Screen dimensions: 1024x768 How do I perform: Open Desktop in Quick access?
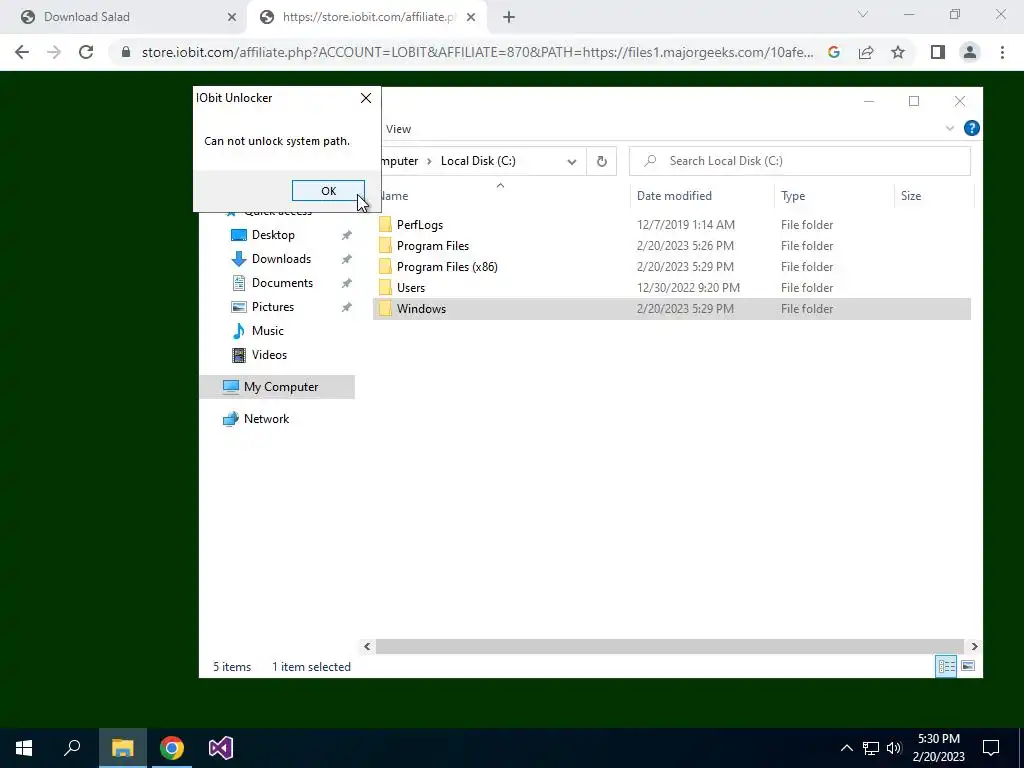point(273,235)
